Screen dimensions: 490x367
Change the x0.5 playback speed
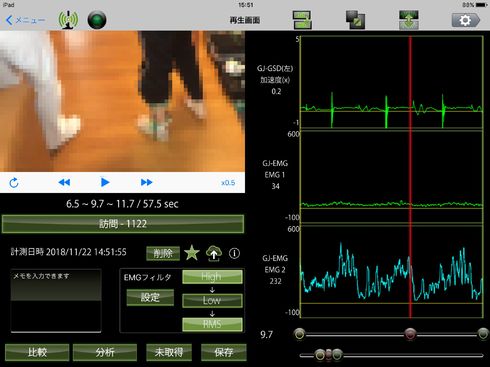pos(228,183)
